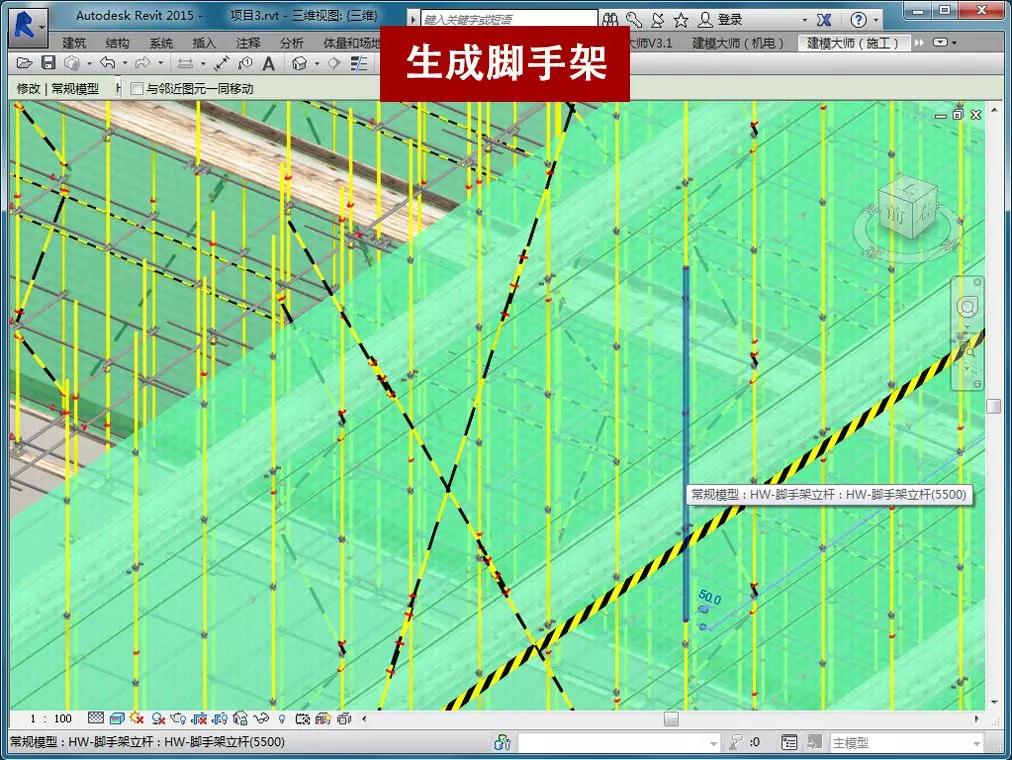
Task: Expand the Undo history dropdown arrow
Action: (x=125, y=63)
